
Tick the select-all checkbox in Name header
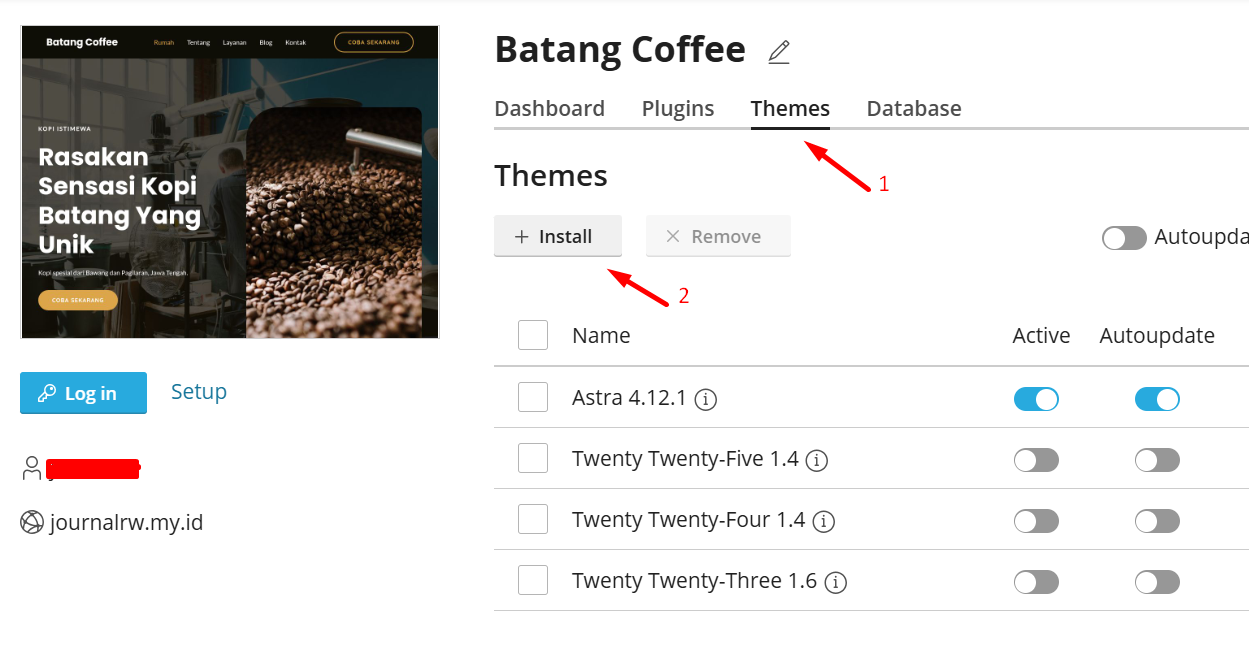(x=533, y=335)
